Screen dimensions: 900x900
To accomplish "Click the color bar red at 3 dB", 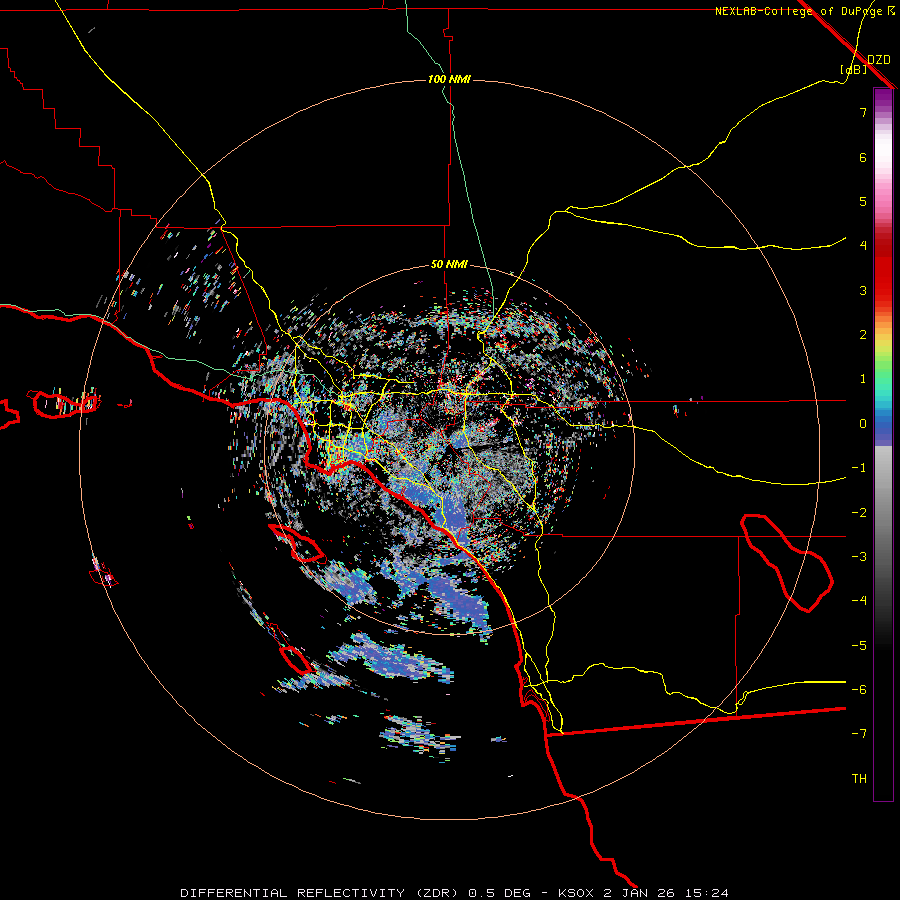I will pyautogui.click(x=883, y=290).
